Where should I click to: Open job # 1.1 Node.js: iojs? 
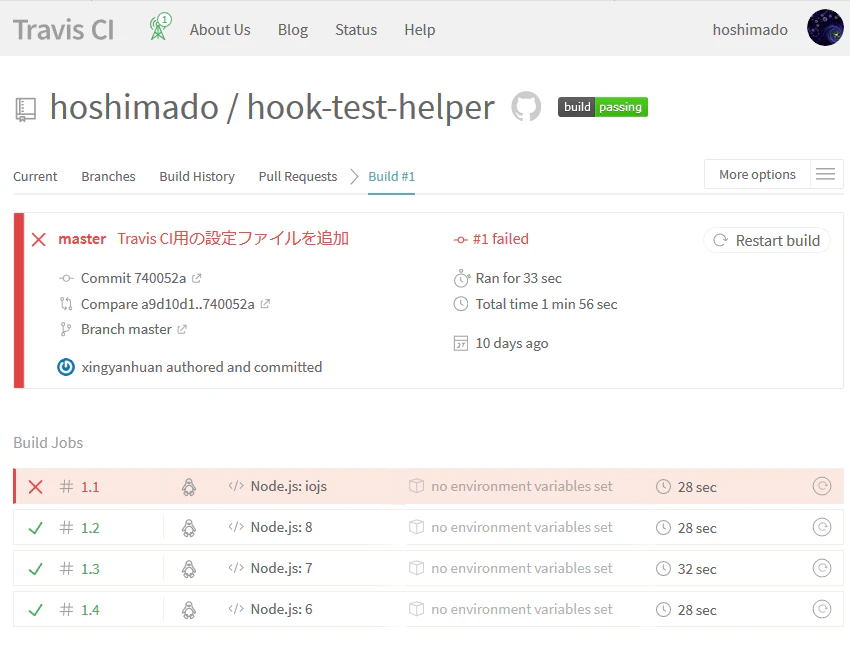[x=428, y=486]
